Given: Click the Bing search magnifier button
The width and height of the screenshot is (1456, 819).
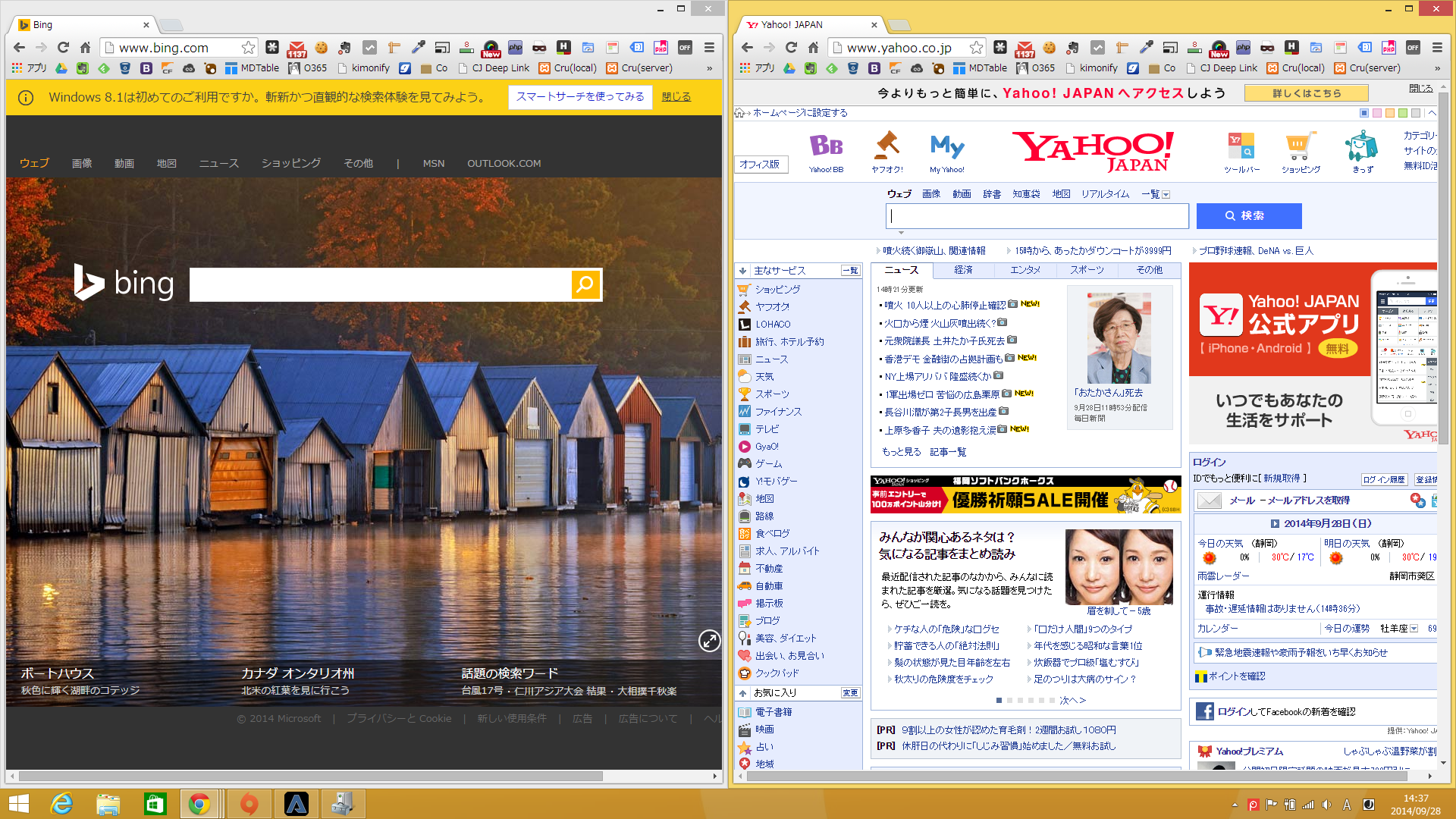Looking at the screenshot, I should click(585, 284).
